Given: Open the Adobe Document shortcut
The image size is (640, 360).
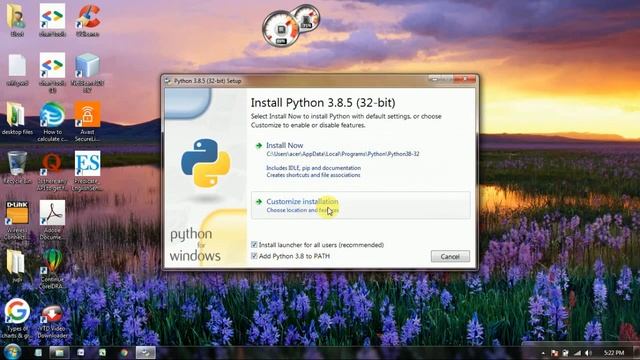Looking at the screenshot, I should [52, 219].
